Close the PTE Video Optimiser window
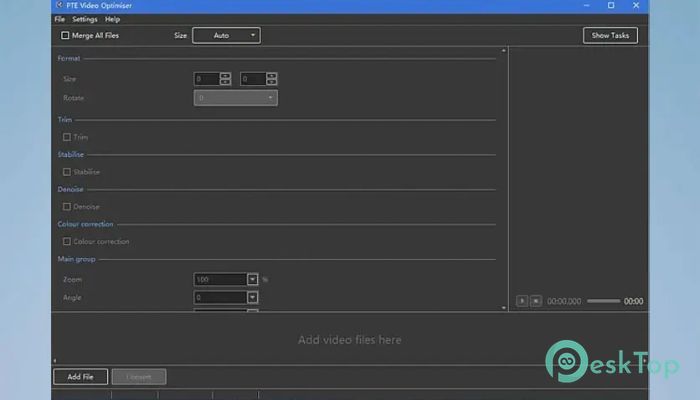This screenshot has width=700, height=400. [636, 5]
